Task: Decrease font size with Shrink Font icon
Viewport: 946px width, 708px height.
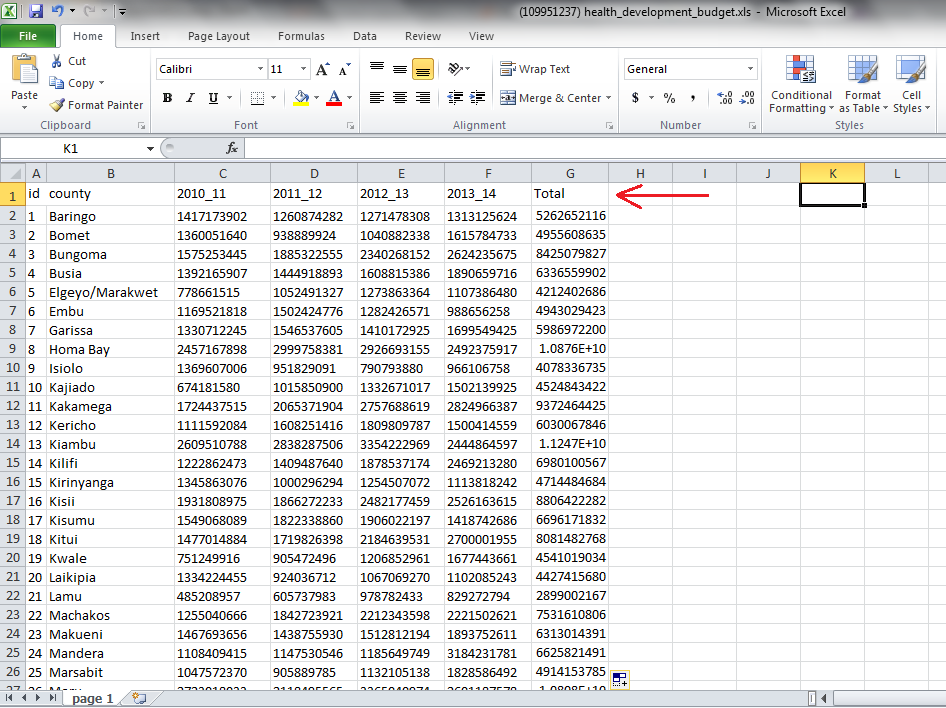Action: coord(344,69)
